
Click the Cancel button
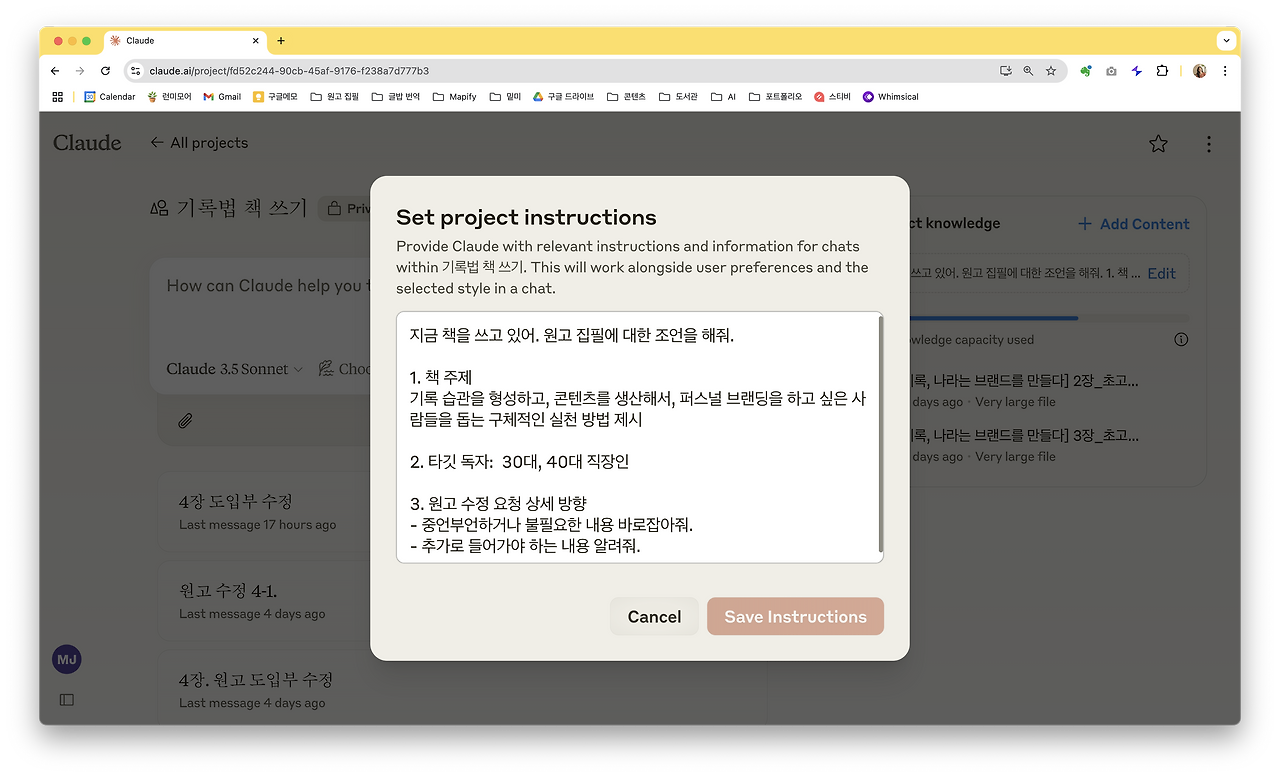click(x=654, y=616)
